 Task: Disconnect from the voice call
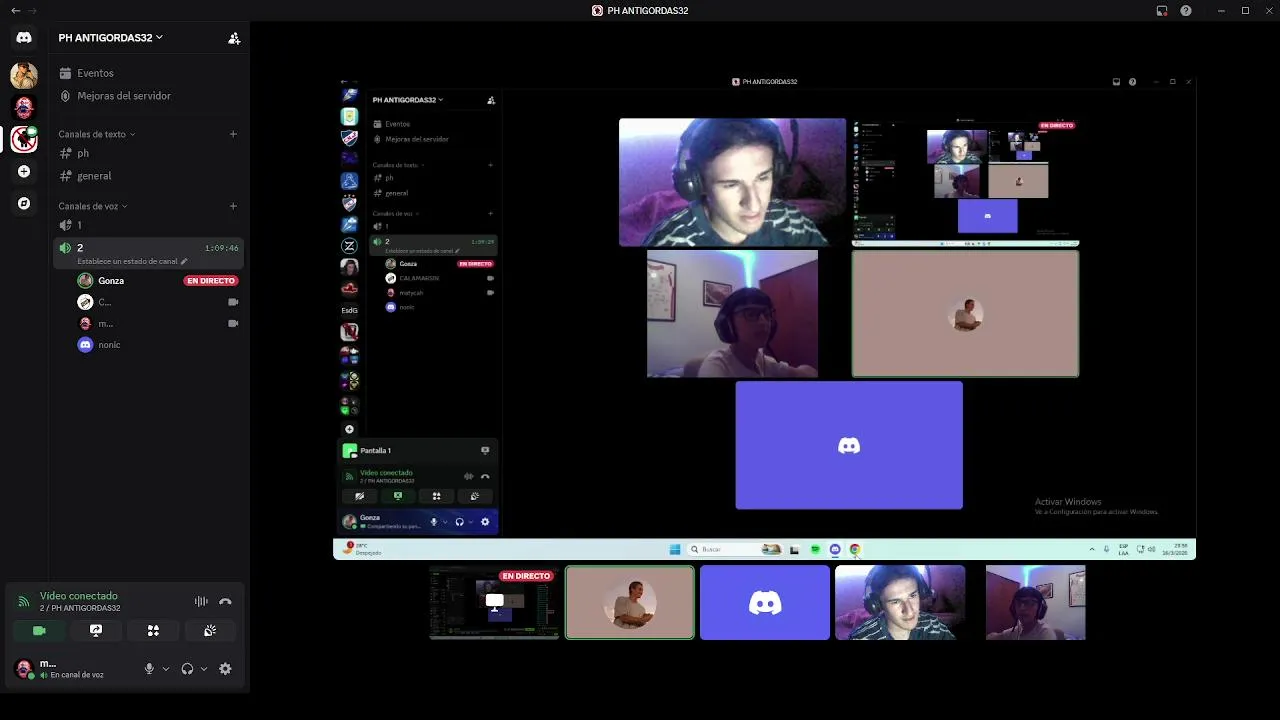pos(225,602)
